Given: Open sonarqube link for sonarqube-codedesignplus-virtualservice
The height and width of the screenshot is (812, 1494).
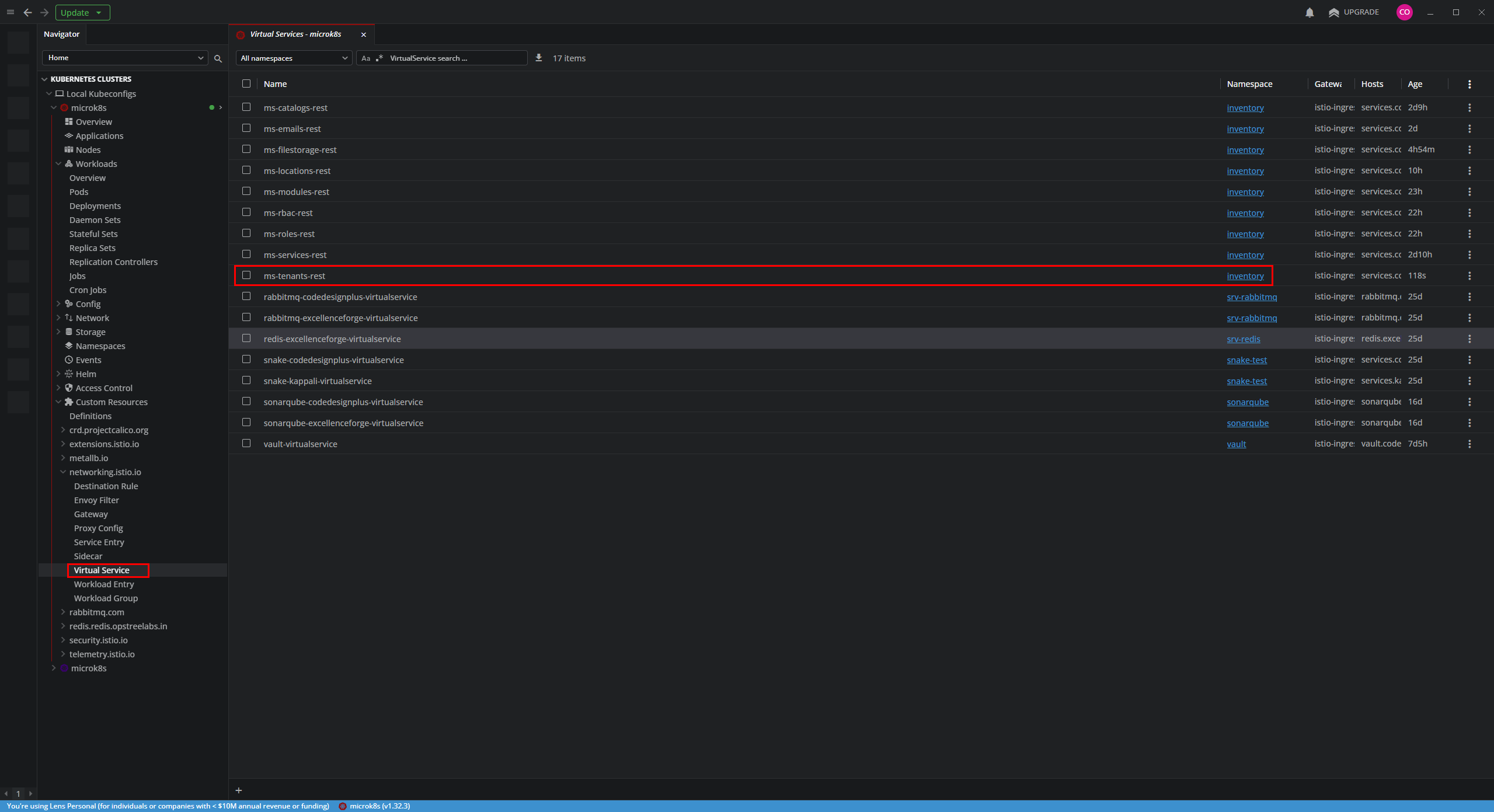Looking at the screenshot, I should click(x=1248, y=402).
